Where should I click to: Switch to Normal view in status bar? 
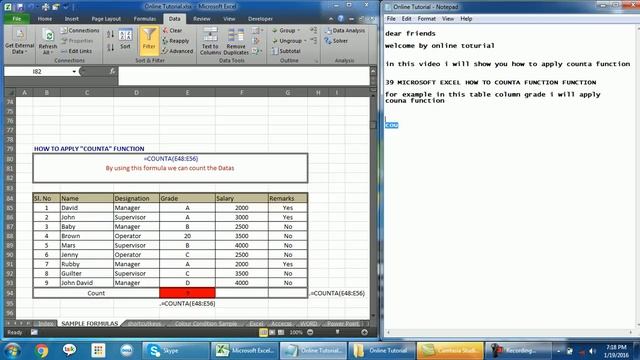pos(263,333)
